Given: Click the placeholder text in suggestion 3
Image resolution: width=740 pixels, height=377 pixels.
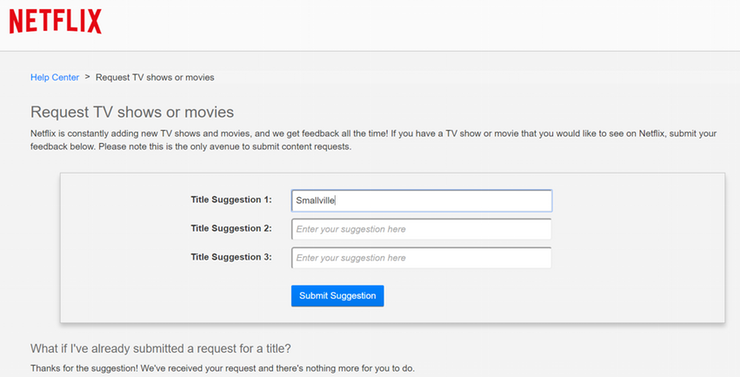Looking at the screenshot, I should pos(351,258).
